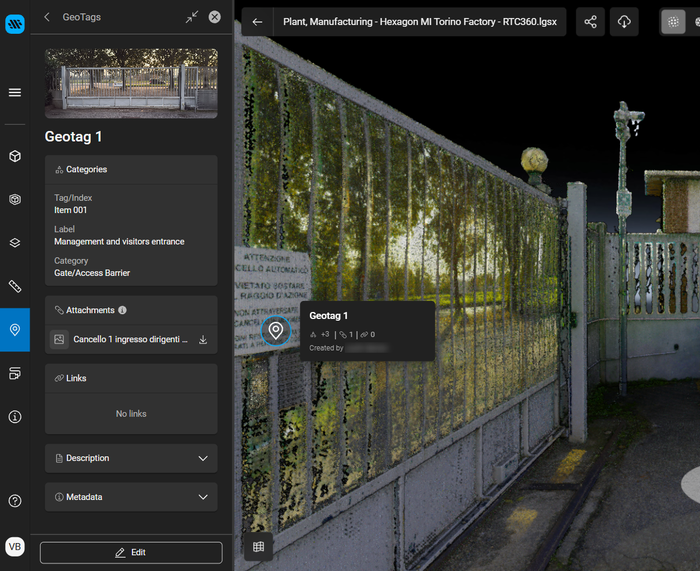The width and height of the screenshot is (700, 571).
Task: Open the VB user avatar
Action: tap(15, 546)
